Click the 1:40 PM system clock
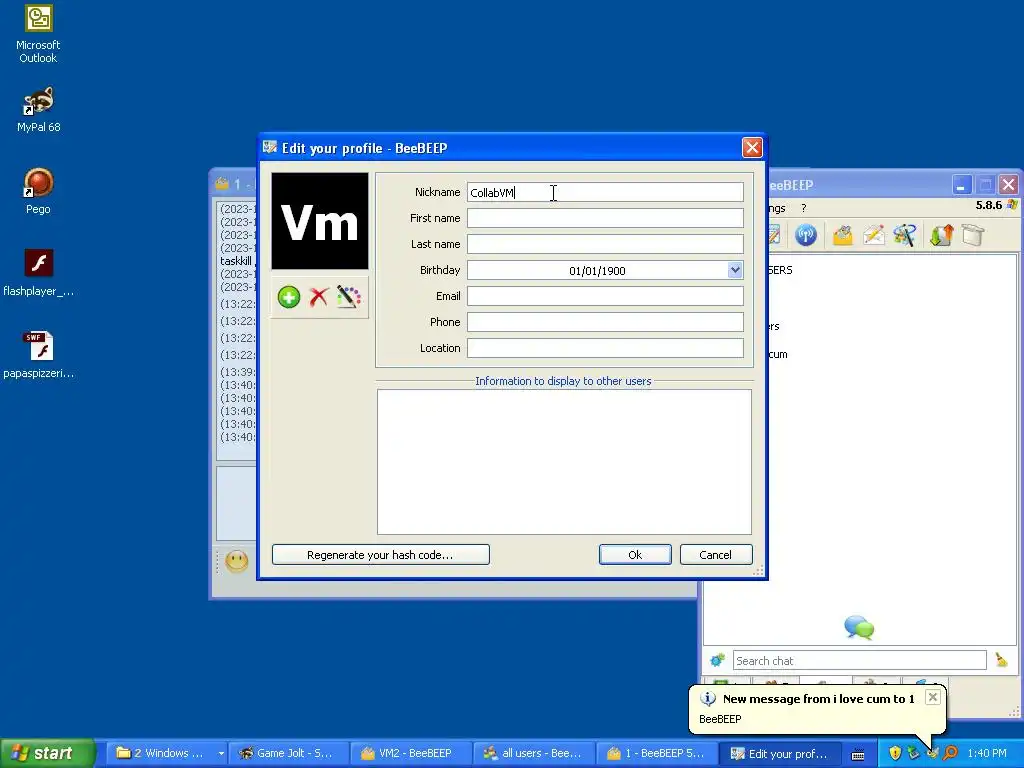This screenshot has width=1024, height=768. pyautogui.click(x=987, y=753)
